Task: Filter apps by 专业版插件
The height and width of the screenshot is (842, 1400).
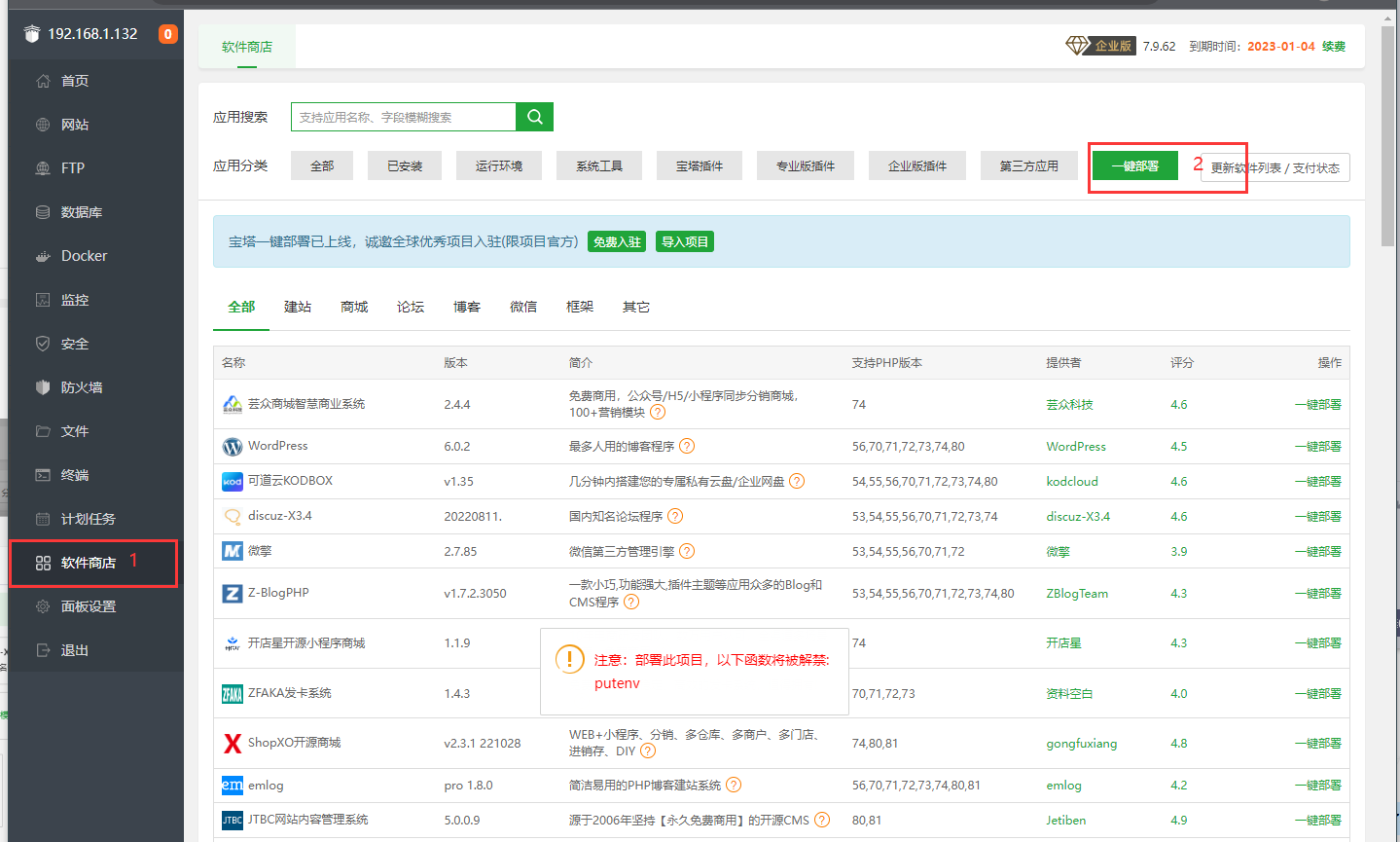Action: tap(806, 165)
